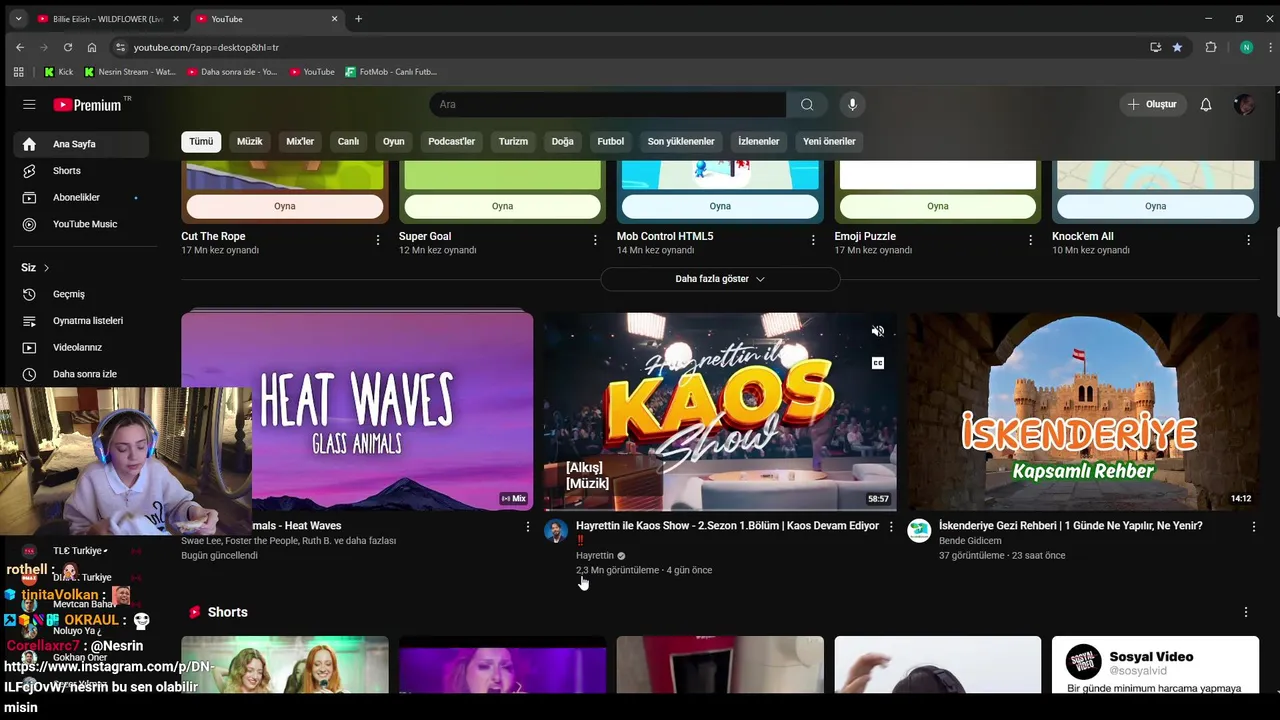Expand the Siz section chevron
1280x720 pixels.
pyautogui.click(x=46, y=268)
